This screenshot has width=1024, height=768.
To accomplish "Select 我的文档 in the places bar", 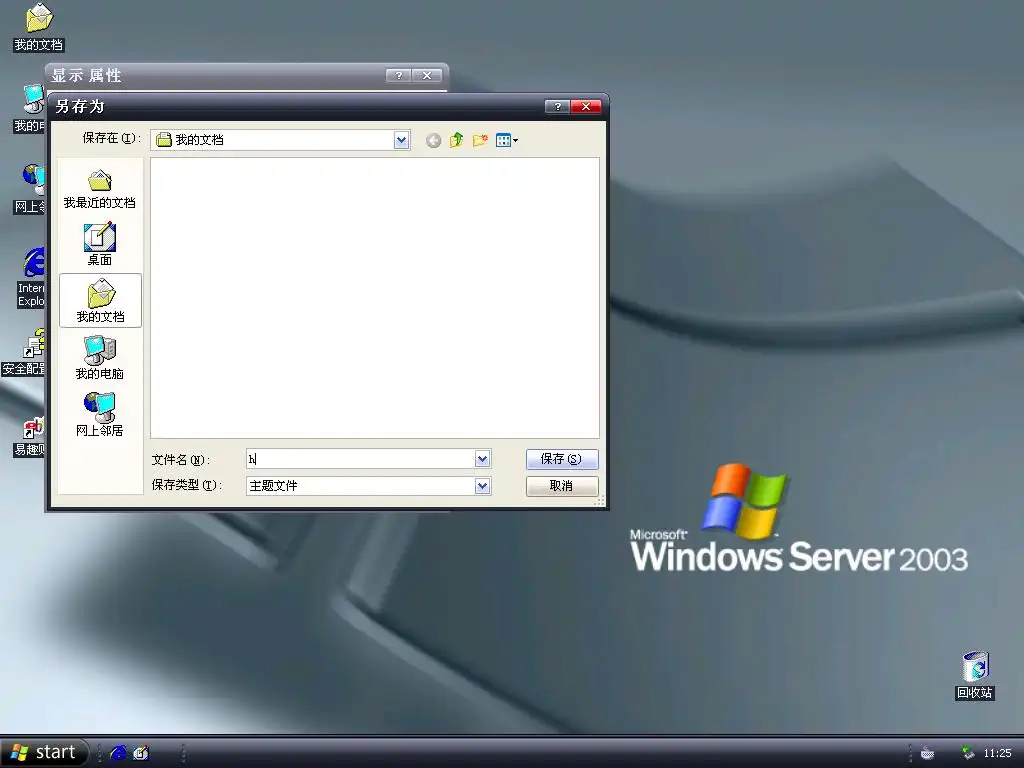I will point(100,300).
